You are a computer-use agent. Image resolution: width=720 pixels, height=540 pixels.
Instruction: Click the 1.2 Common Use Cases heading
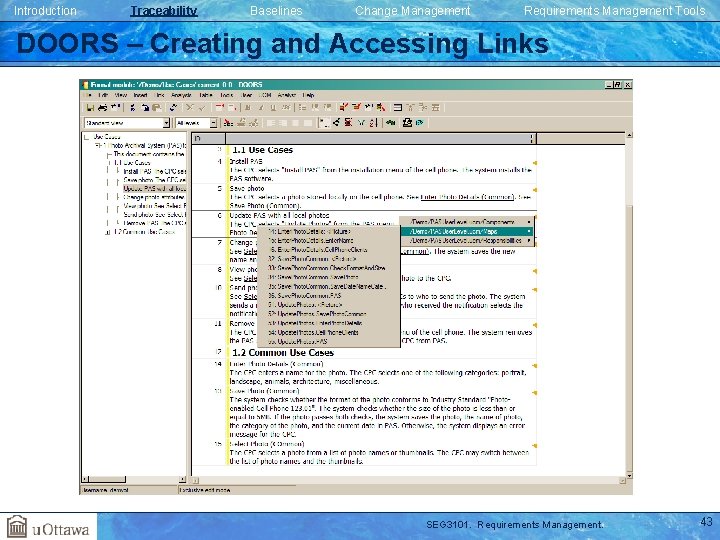pos(283,353)
